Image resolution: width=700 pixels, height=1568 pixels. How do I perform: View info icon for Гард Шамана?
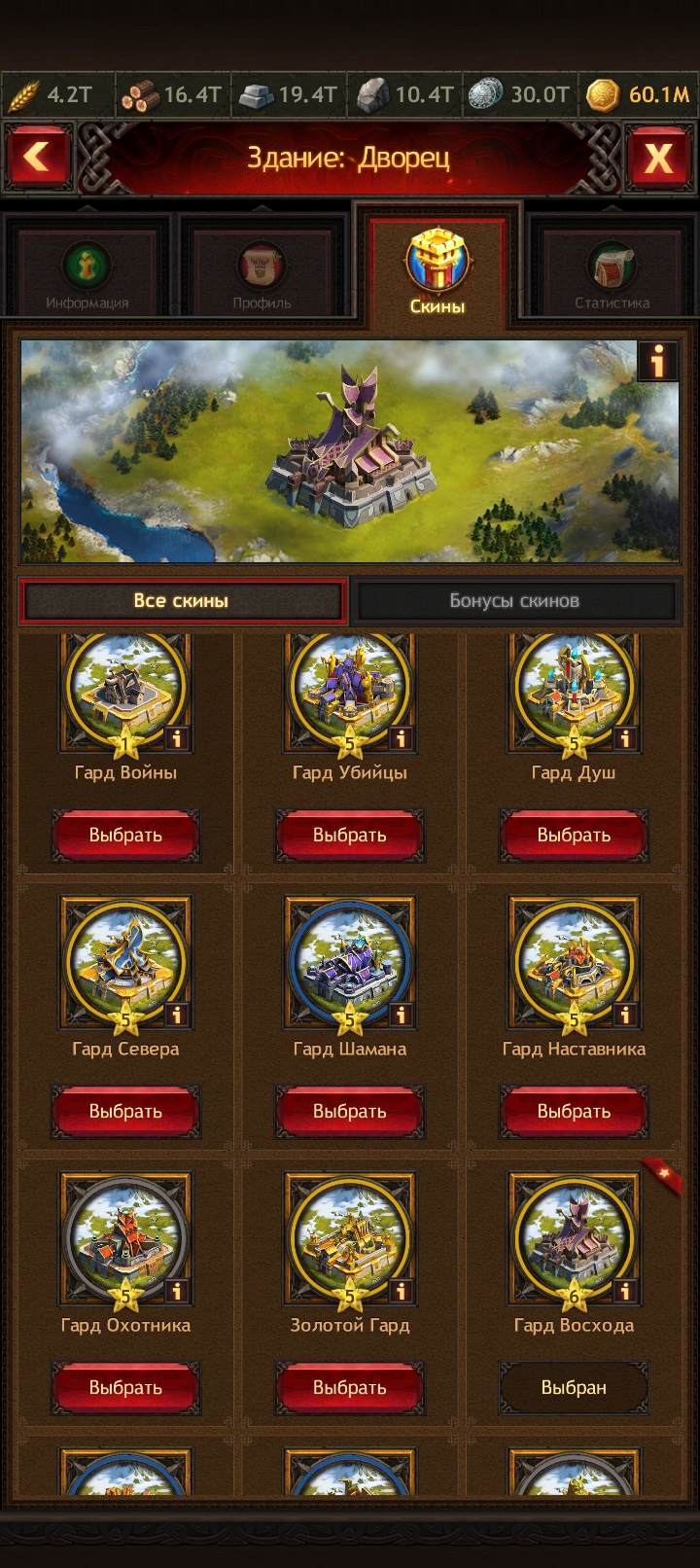tap(400, 1015)
